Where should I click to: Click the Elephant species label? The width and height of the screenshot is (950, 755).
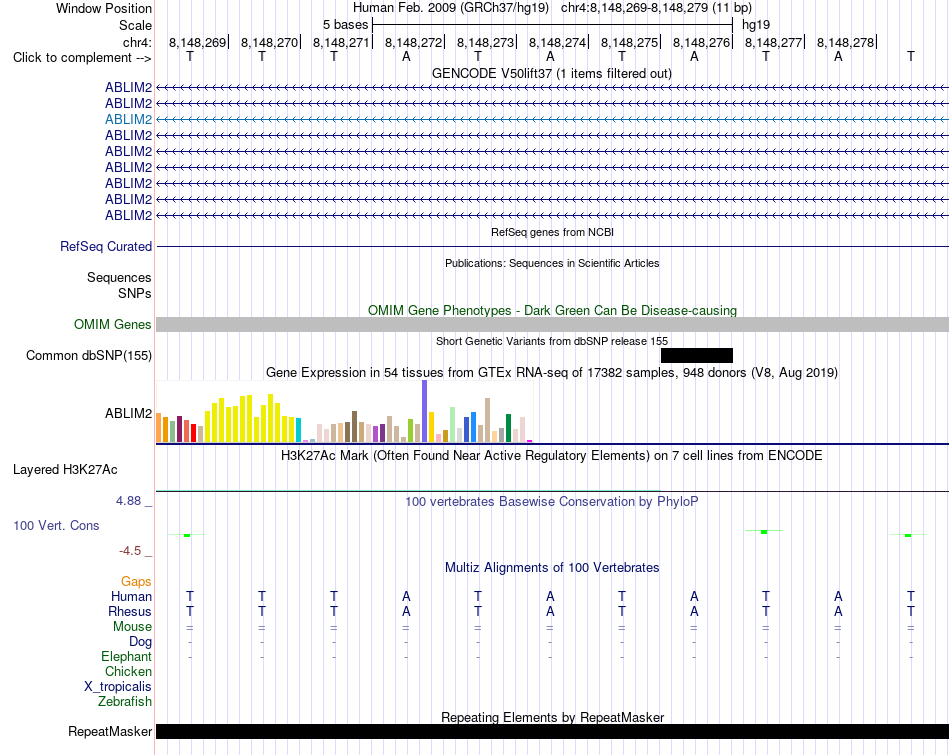tap(126, 657)
